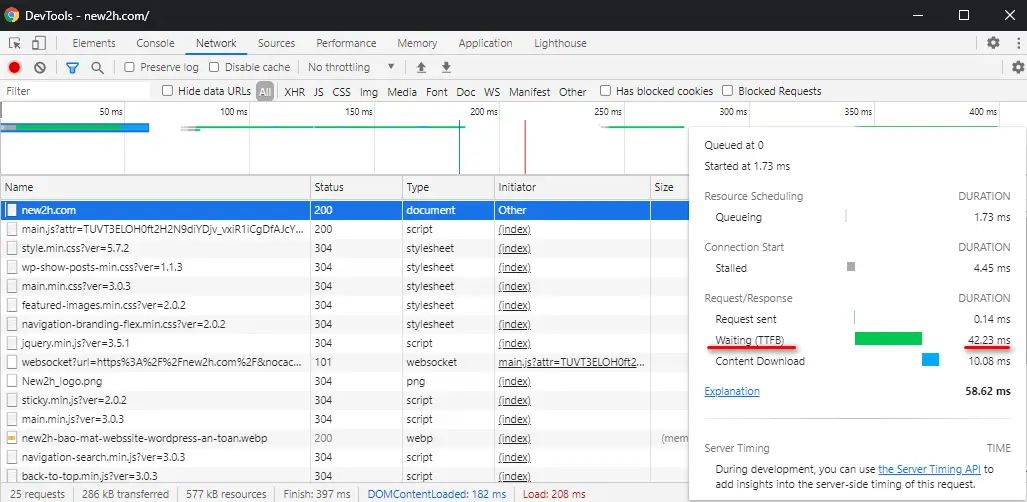The width and height of the screenshot is (1027, 502).
Task: Open the DevTools kebab menu
Action: tap(1019, 43)
